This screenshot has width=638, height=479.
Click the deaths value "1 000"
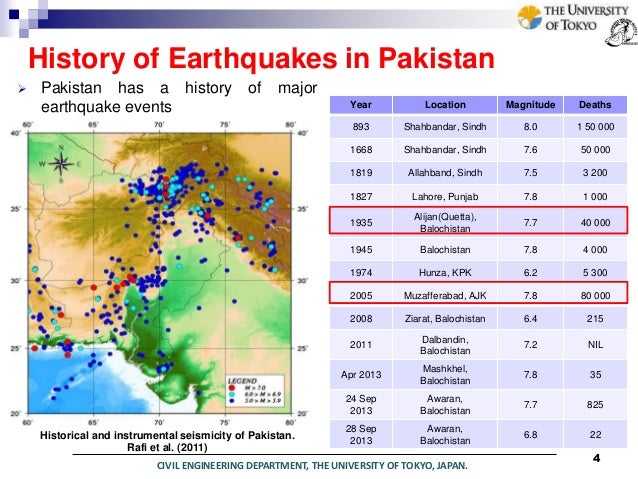click(x=595, y=197)
